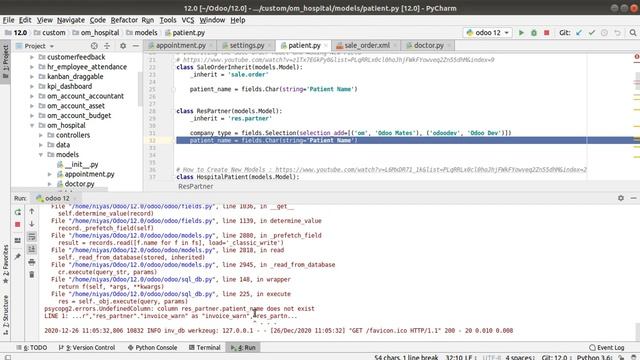Toggle the Structure side panel
Image resolution: width=640 pixels, height=360 pixels.
(x=5, y=315)
